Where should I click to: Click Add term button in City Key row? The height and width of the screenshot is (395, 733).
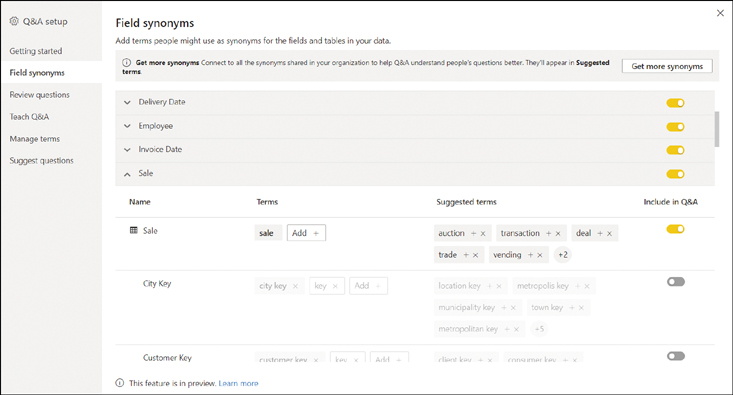click(368, 286)
